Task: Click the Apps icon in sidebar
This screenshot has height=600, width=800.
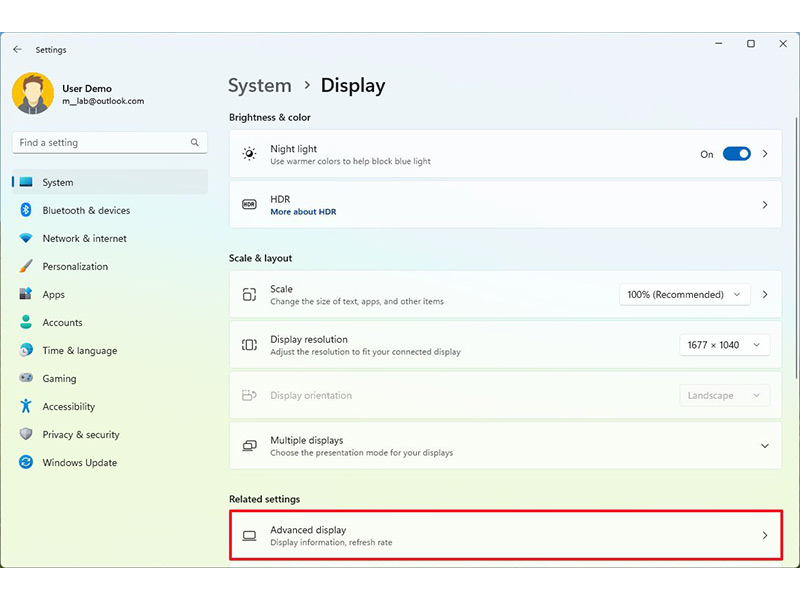Action: (26, 294)
